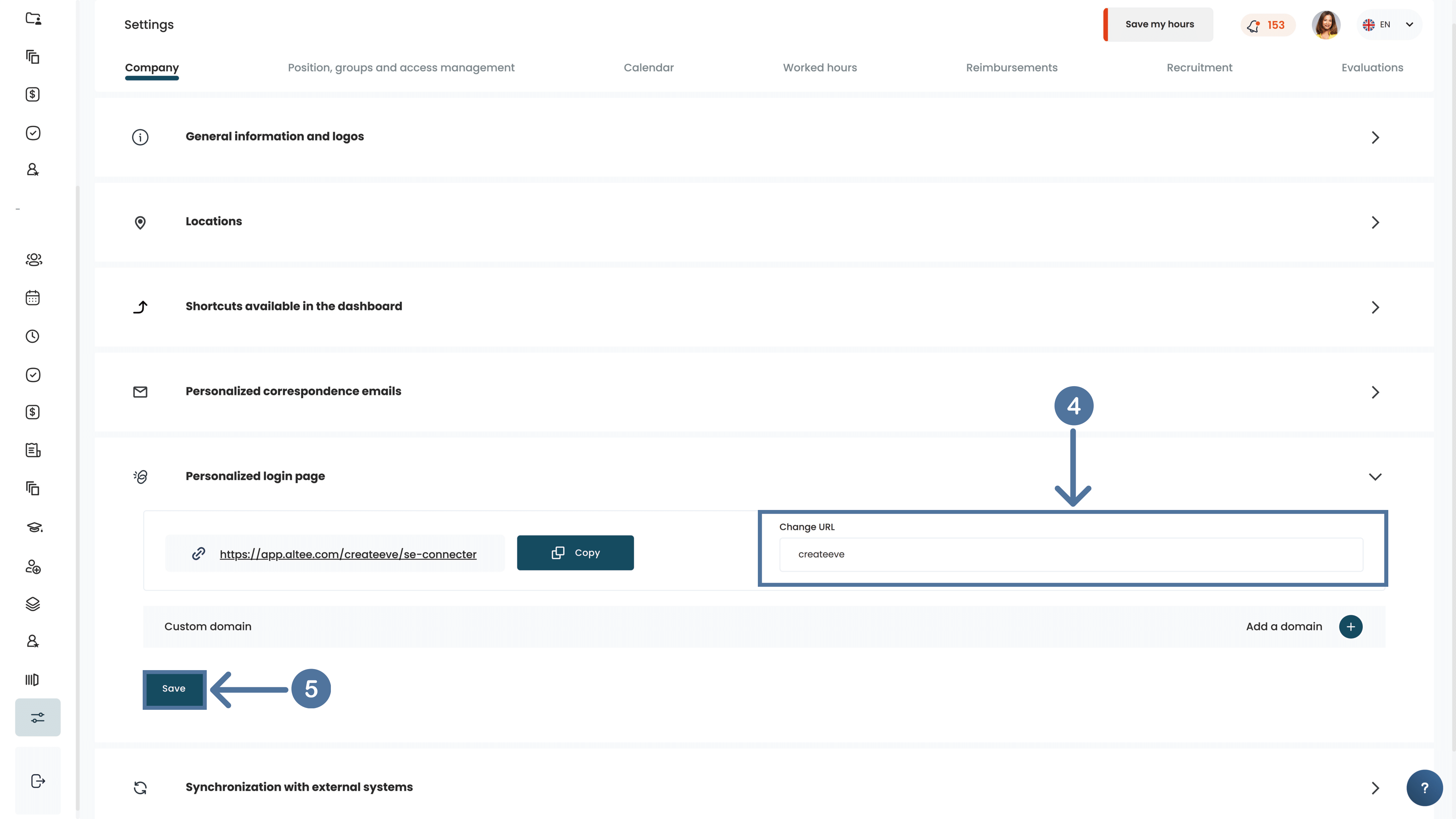The height and width of the screenshot is (819, 1456).
Task: Open the EN language dropdown
Action: 1389,25
